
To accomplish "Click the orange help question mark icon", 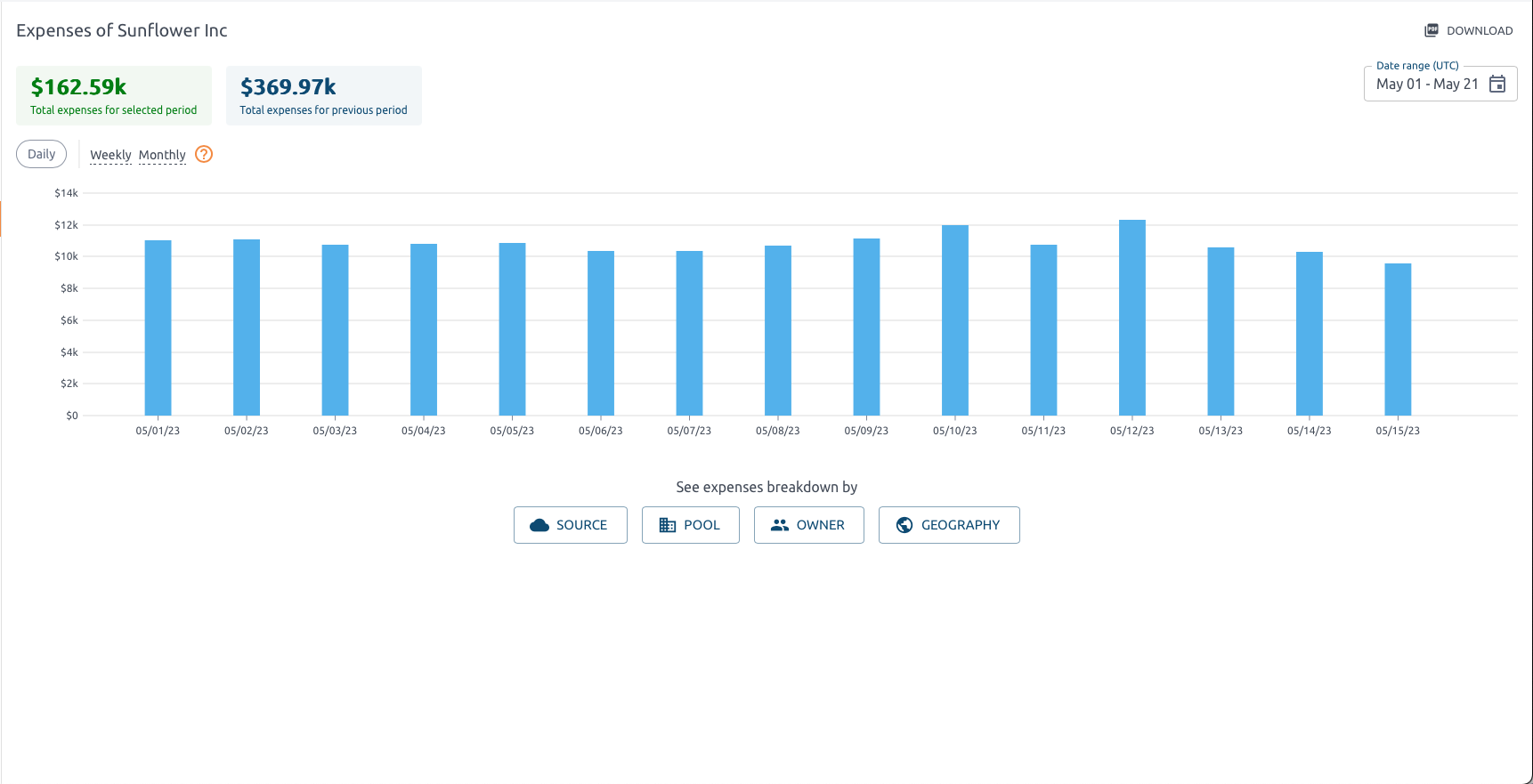I will 204,154.
